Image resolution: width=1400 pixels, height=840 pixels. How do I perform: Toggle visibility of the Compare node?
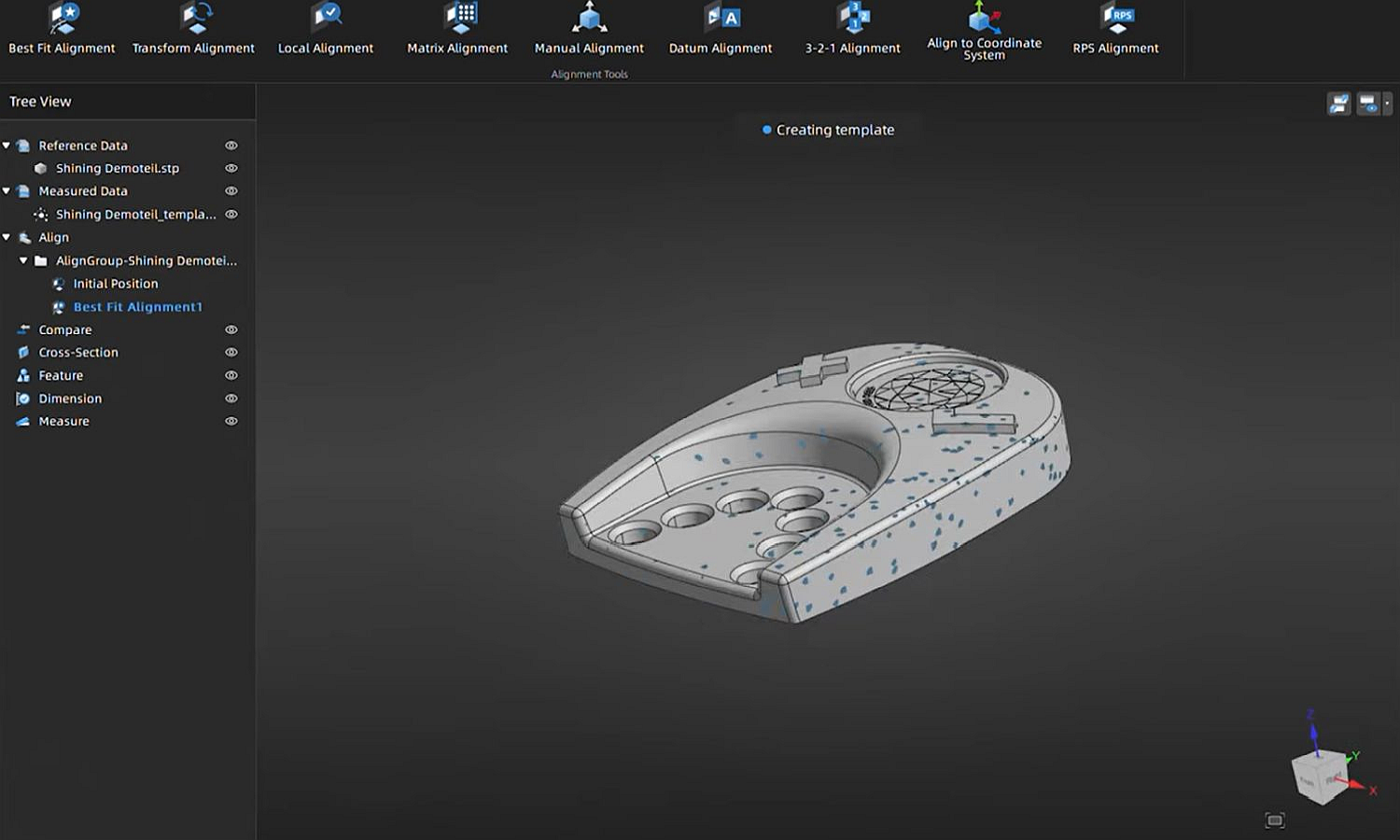tap(231, 329)
